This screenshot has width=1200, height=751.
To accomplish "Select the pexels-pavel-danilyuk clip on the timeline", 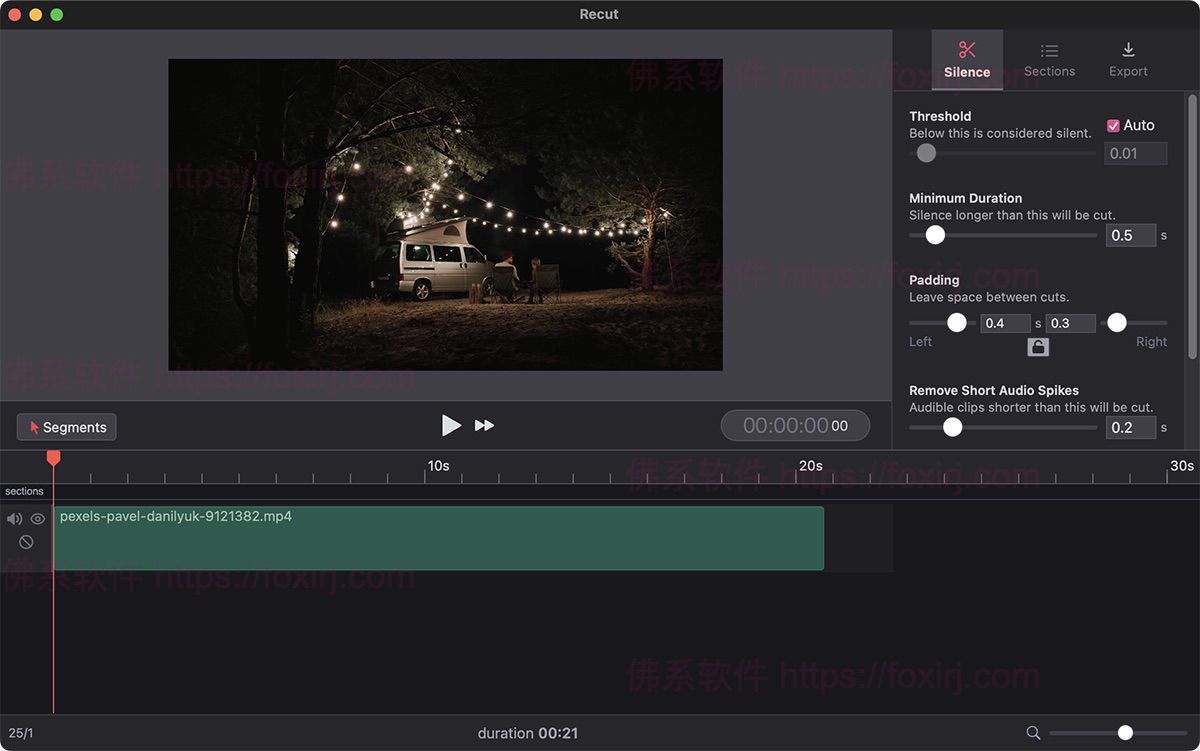I will (440, 538).
